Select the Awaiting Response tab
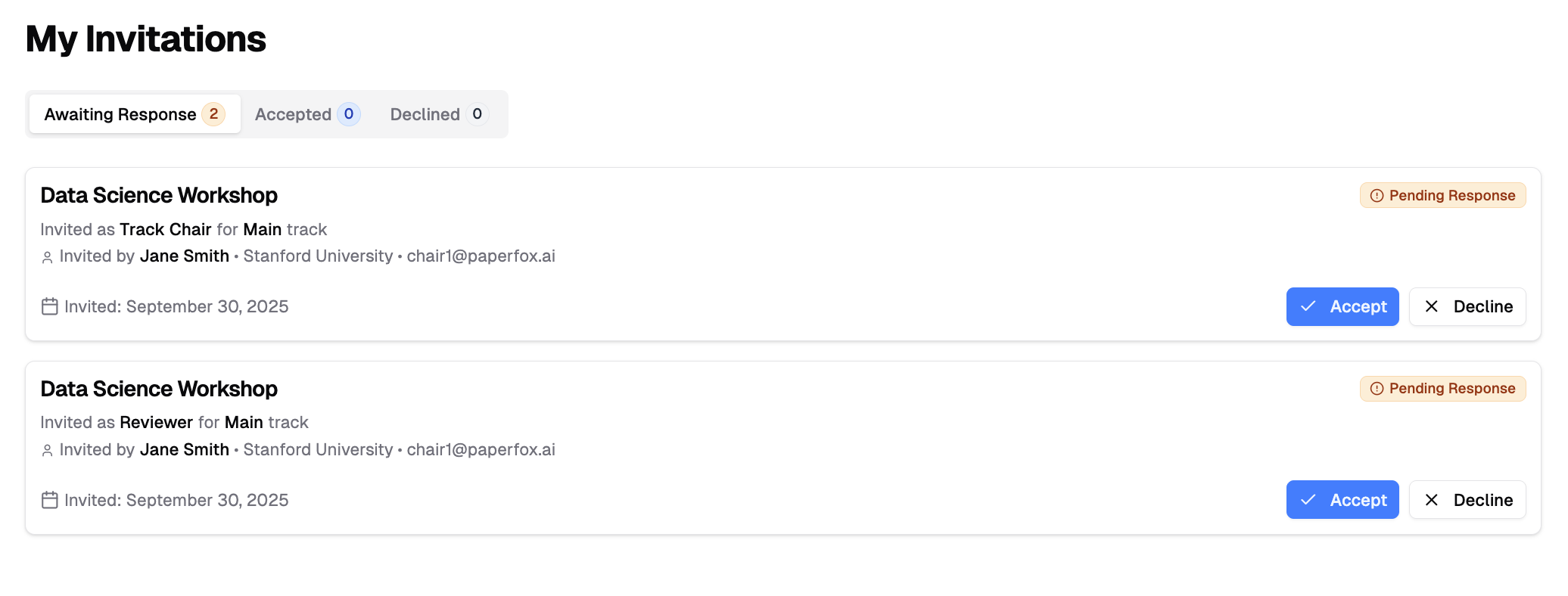Screen dimensions: 1568x596 click(134, 114)
